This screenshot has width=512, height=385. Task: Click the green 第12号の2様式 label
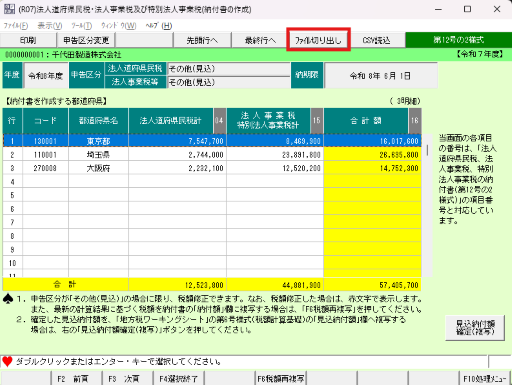tap(459, 40)
